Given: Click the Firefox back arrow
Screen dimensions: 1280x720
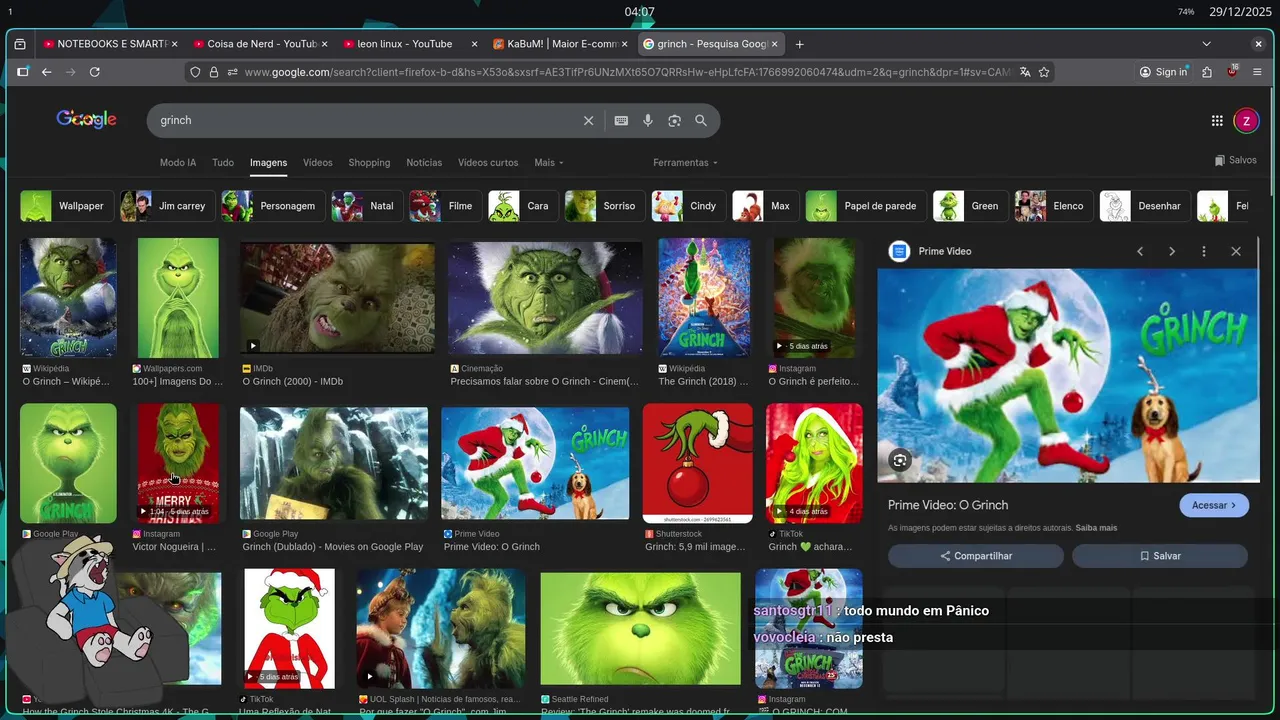Looking at the screenshot, I should (x=46, y=72).
